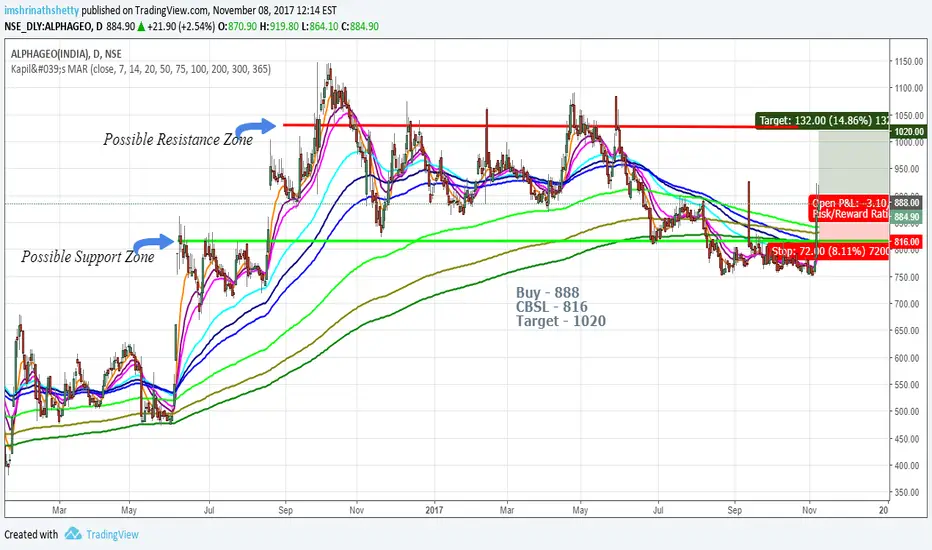Click the 816.00 price axis tag
Image resolution: width=932 pixels, height=550 pixels.
(907, 242)
